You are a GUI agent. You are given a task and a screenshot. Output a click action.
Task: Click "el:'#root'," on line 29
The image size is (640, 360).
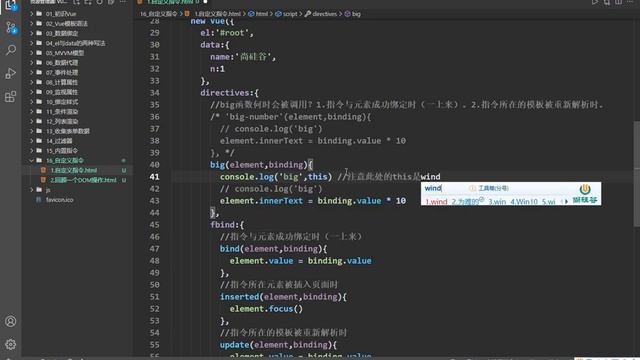(x=227, y=33)
